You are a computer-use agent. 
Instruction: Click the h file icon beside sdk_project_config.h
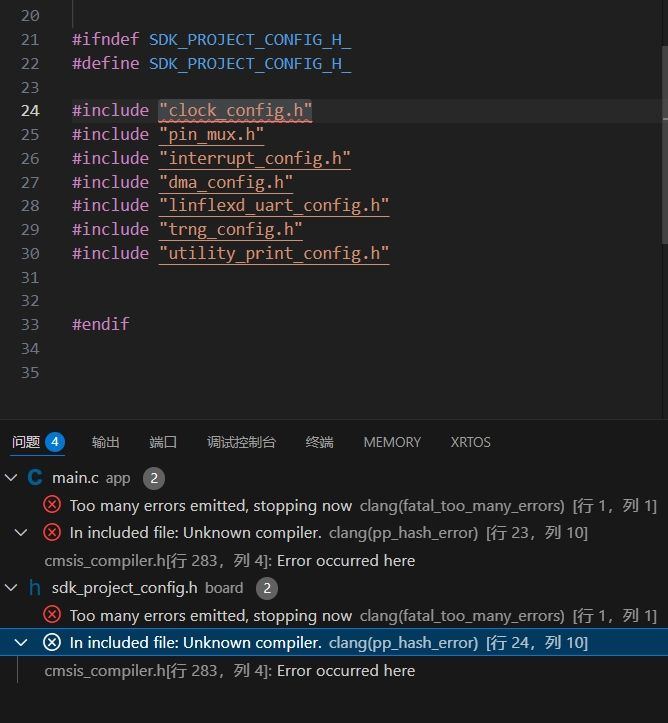[x=35, y=588]
